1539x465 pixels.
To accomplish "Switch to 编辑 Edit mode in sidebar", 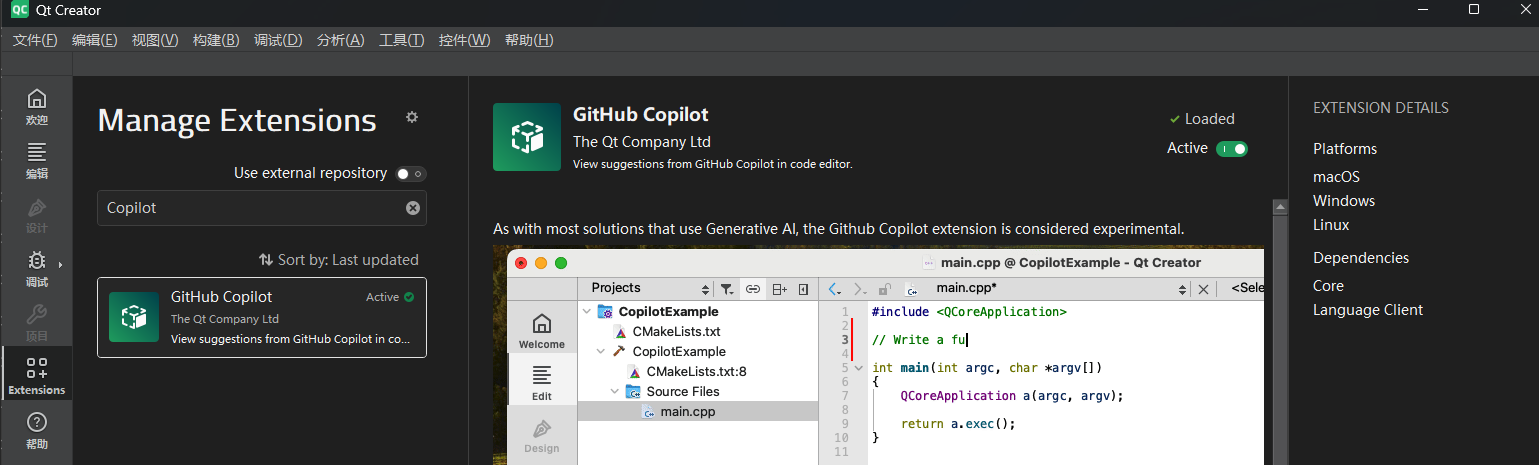I will [36, 162].
